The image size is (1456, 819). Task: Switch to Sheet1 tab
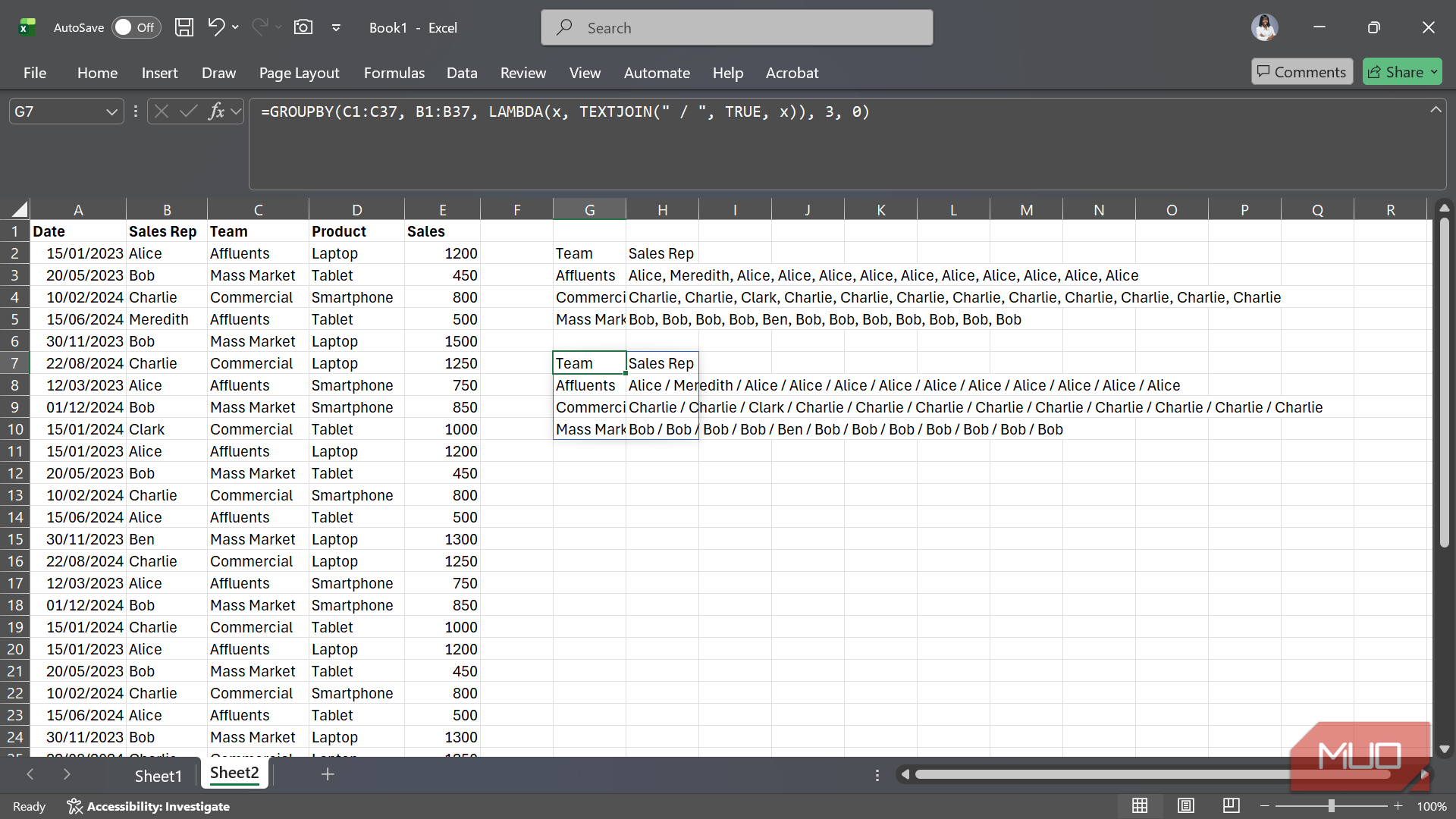pos(158,776)
